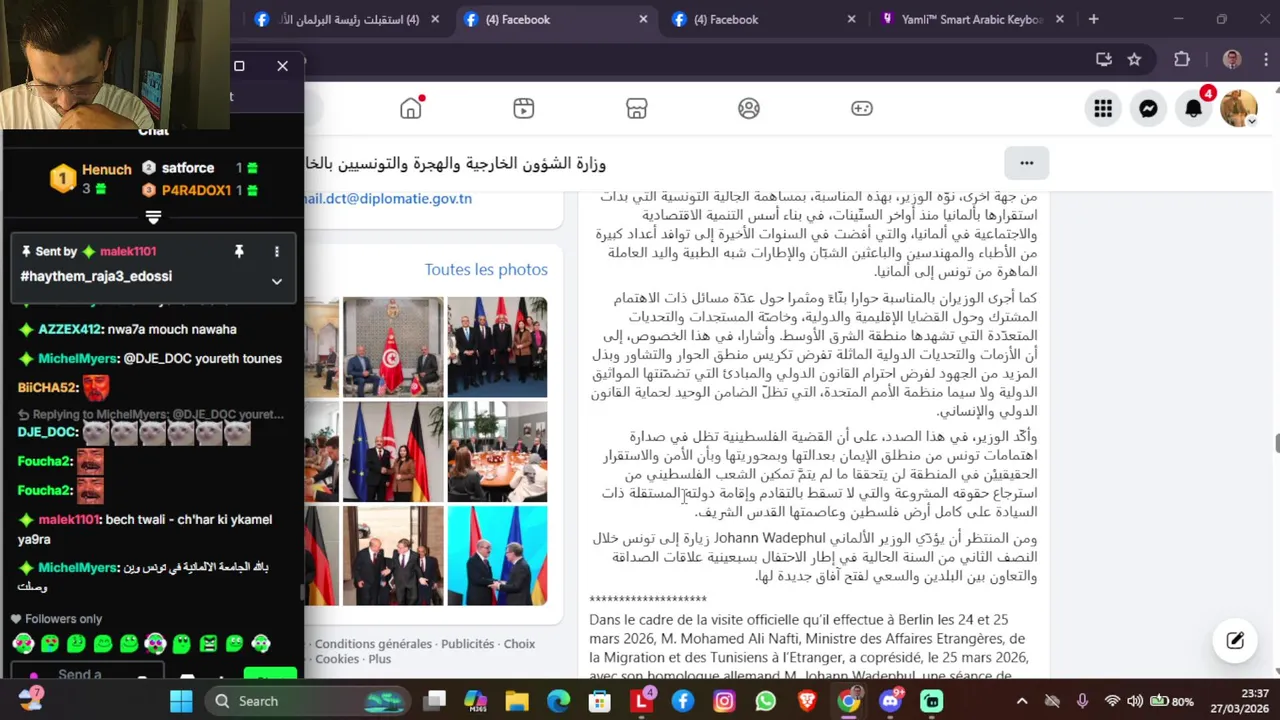The image size is (1280, 720).
Task: Click P4R4DOX1 in chat leaderboard
Action: point(196,190)
